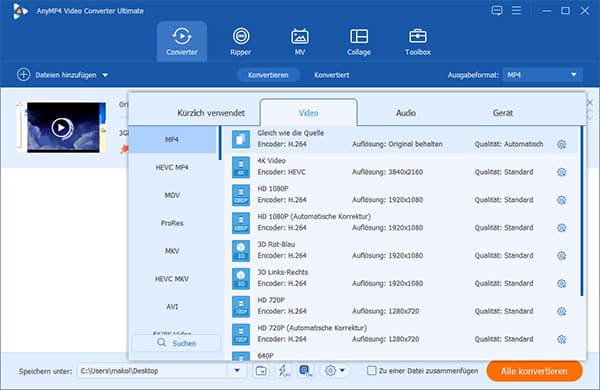
Task: Choose the HD 1080P preset title
Action: point(273,189)
